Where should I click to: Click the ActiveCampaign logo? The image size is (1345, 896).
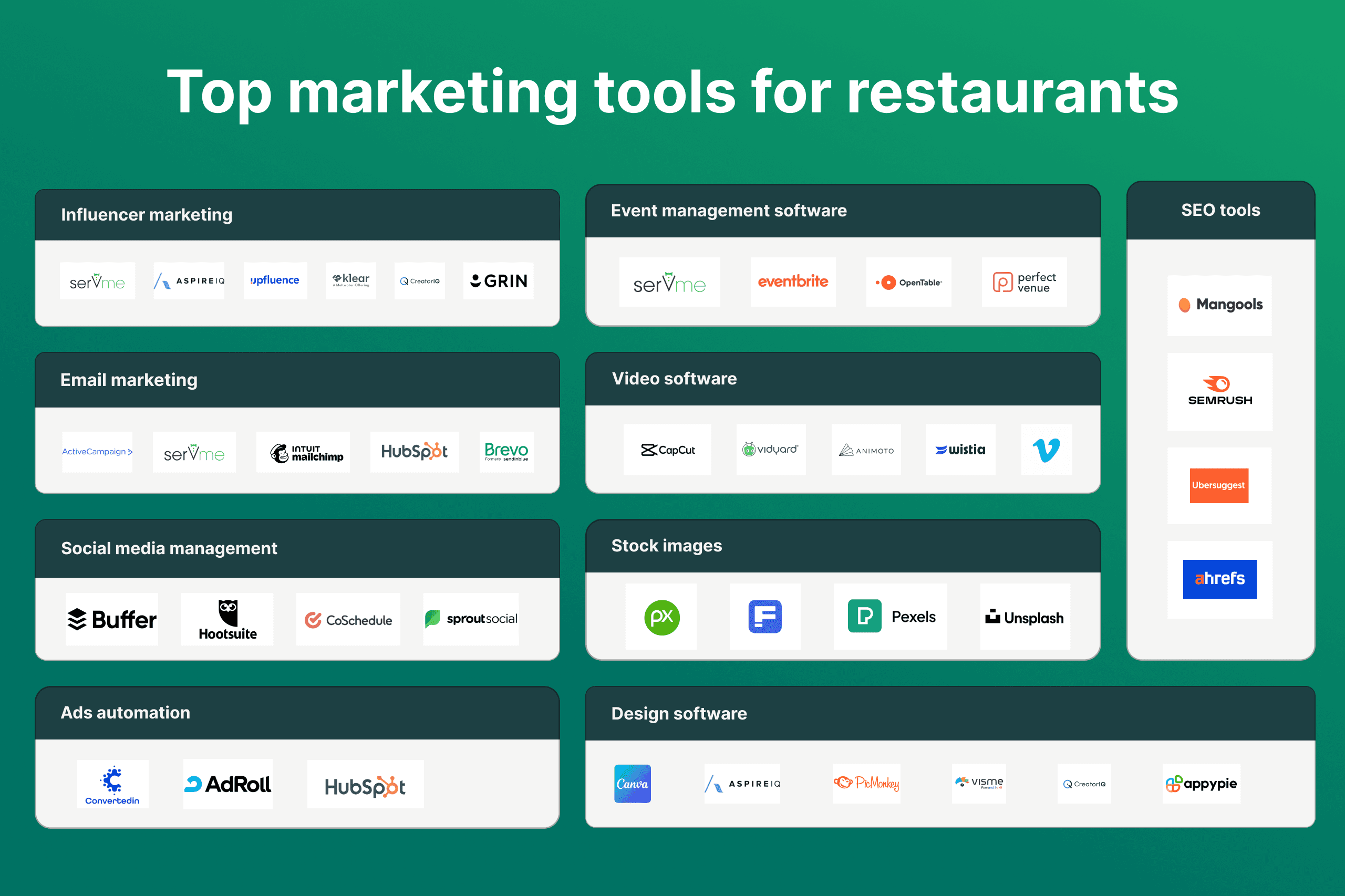(x=97, y=452)
